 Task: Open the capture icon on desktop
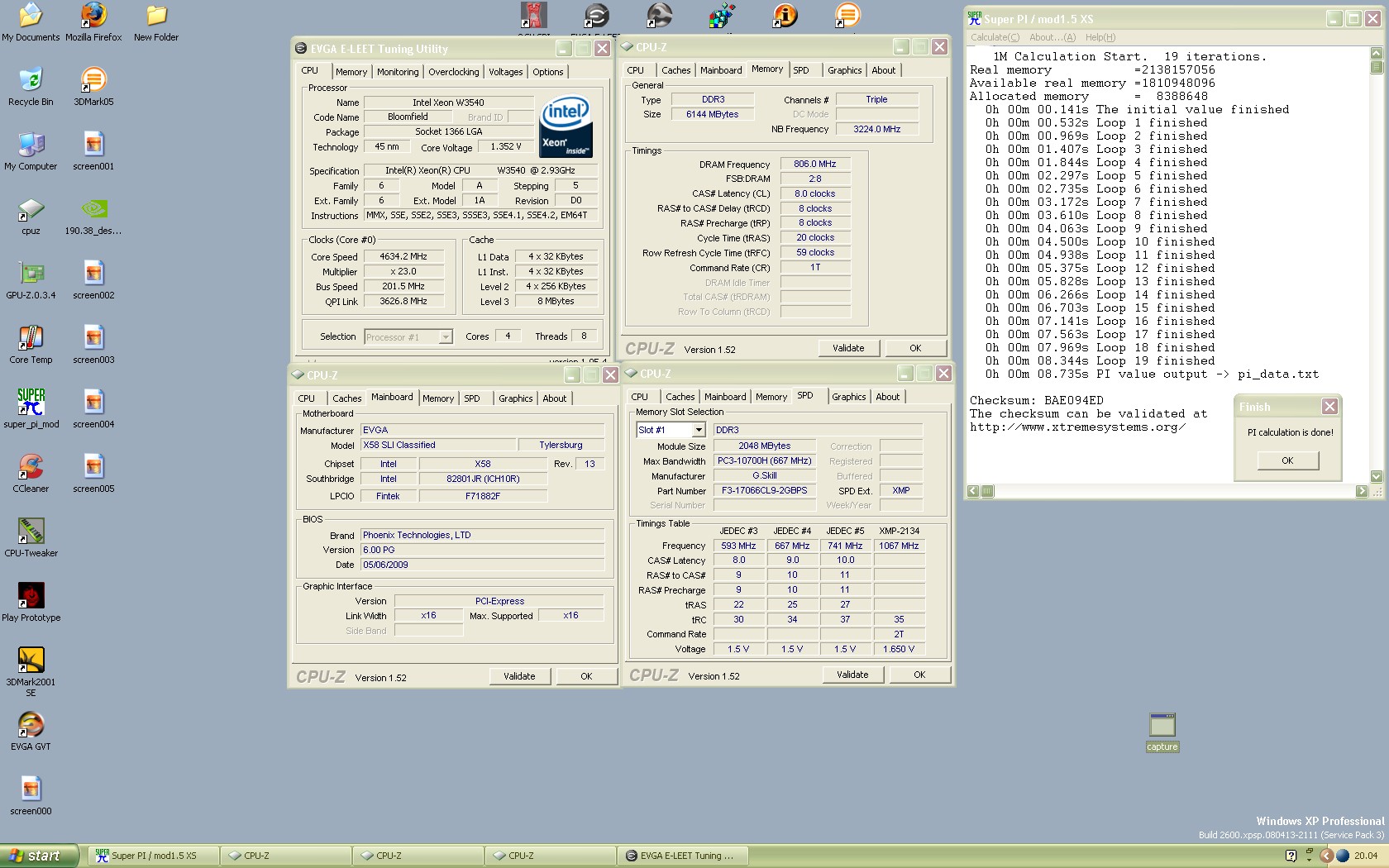(1162, 732)
